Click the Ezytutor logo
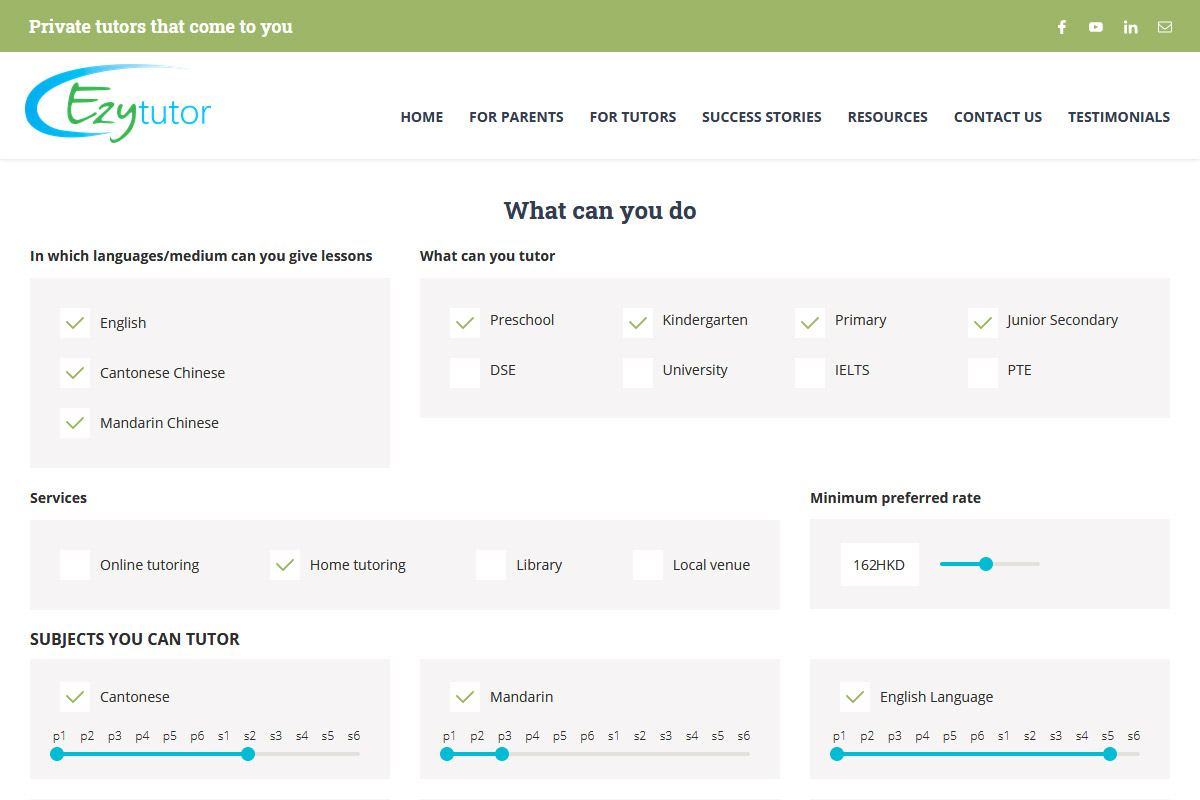Screen dimensions: 1200x800 tap(118, 104)
